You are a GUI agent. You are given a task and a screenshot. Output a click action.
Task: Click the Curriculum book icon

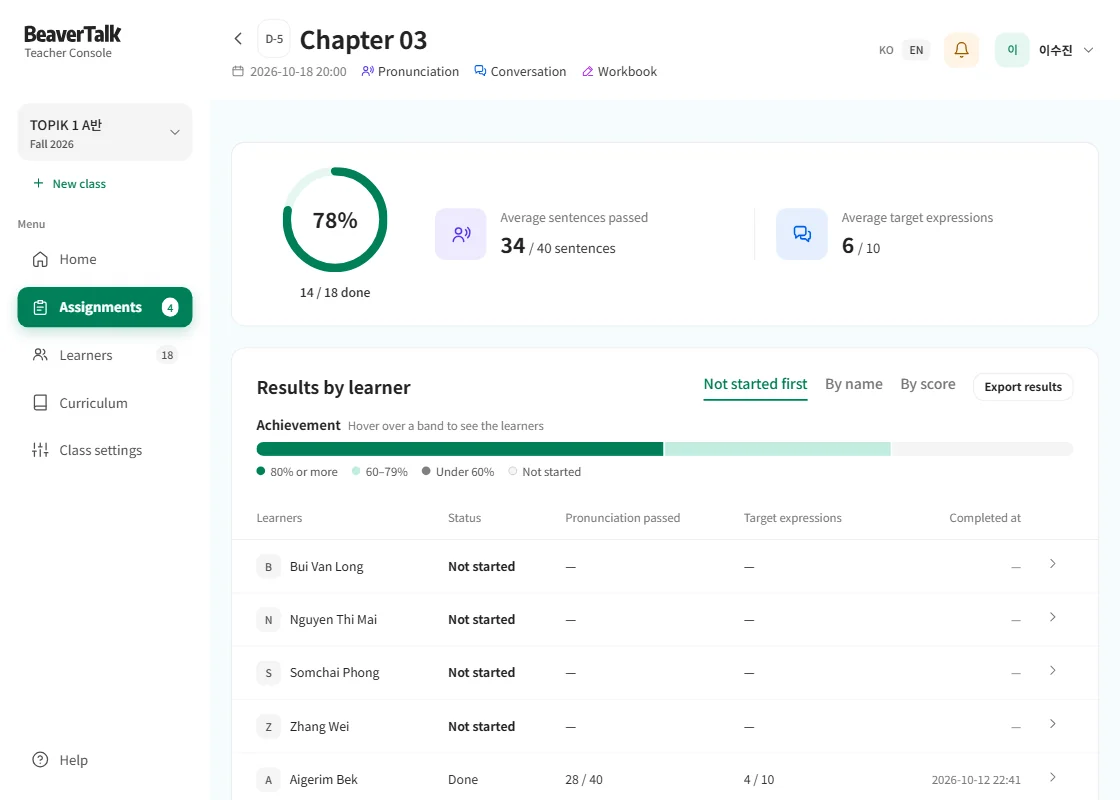[x=41, y=403]
